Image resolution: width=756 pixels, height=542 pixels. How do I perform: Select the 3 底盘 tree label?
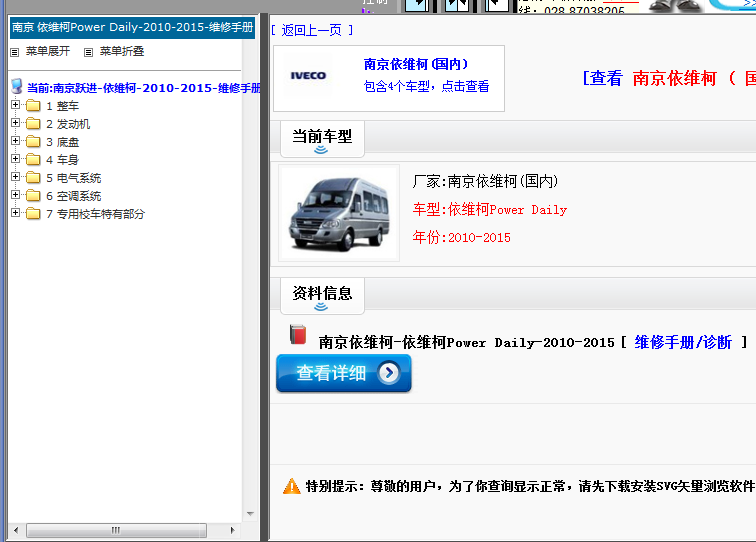coord(63,142)
